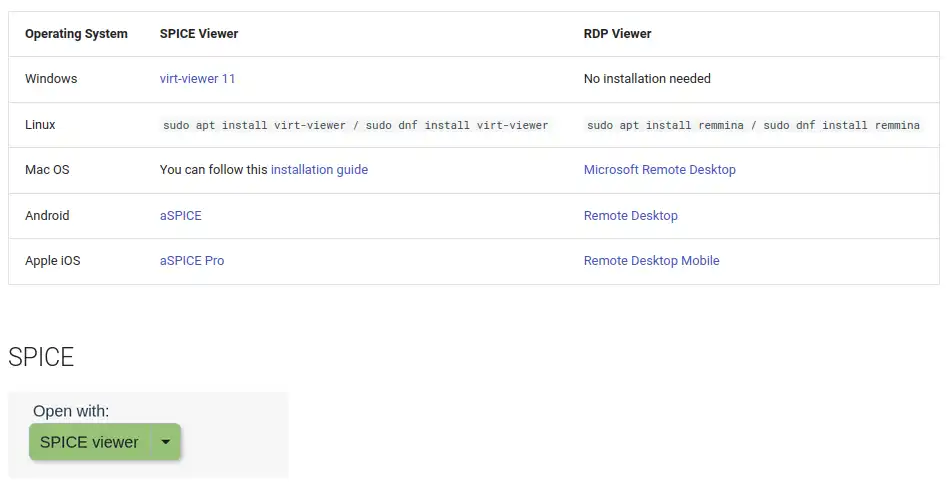
Task: Click the SPICE section heading
Action: [x=41, y=357]
